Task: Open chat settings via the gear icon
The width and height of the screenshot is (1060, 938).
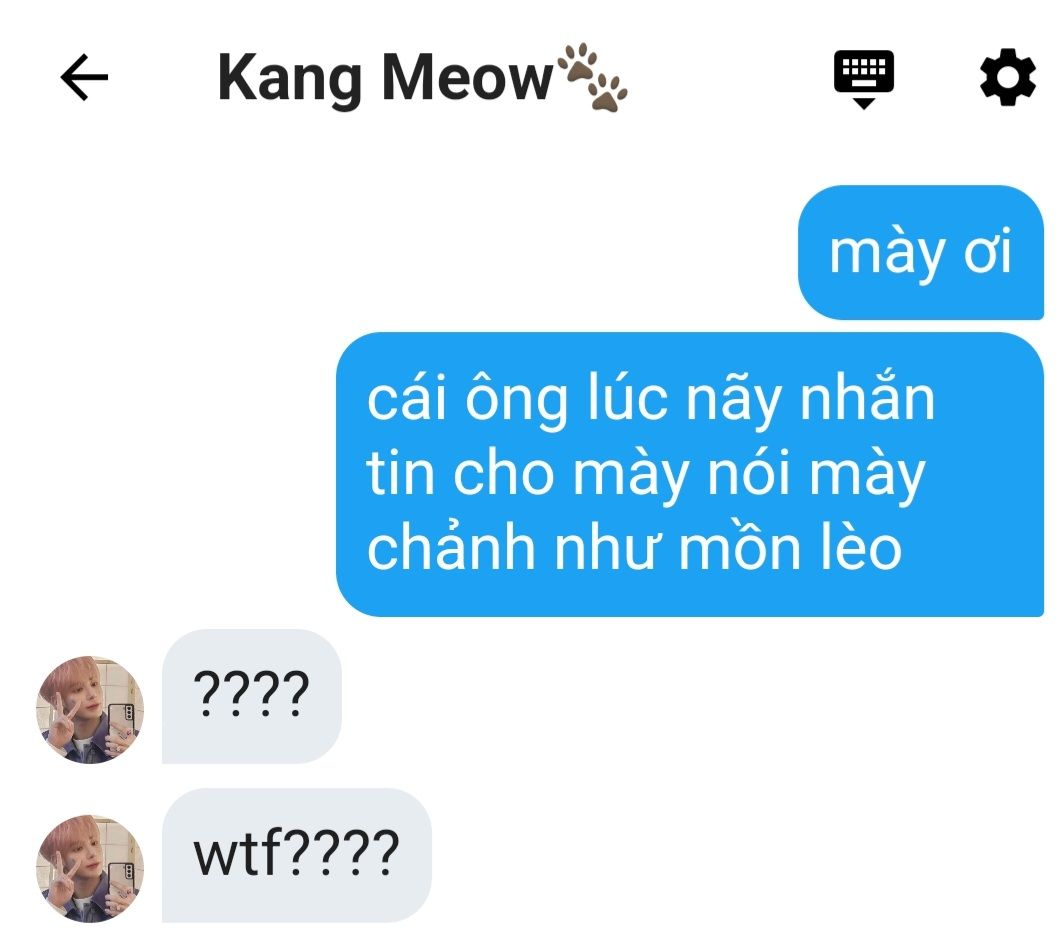Action: pos(1007,77)
